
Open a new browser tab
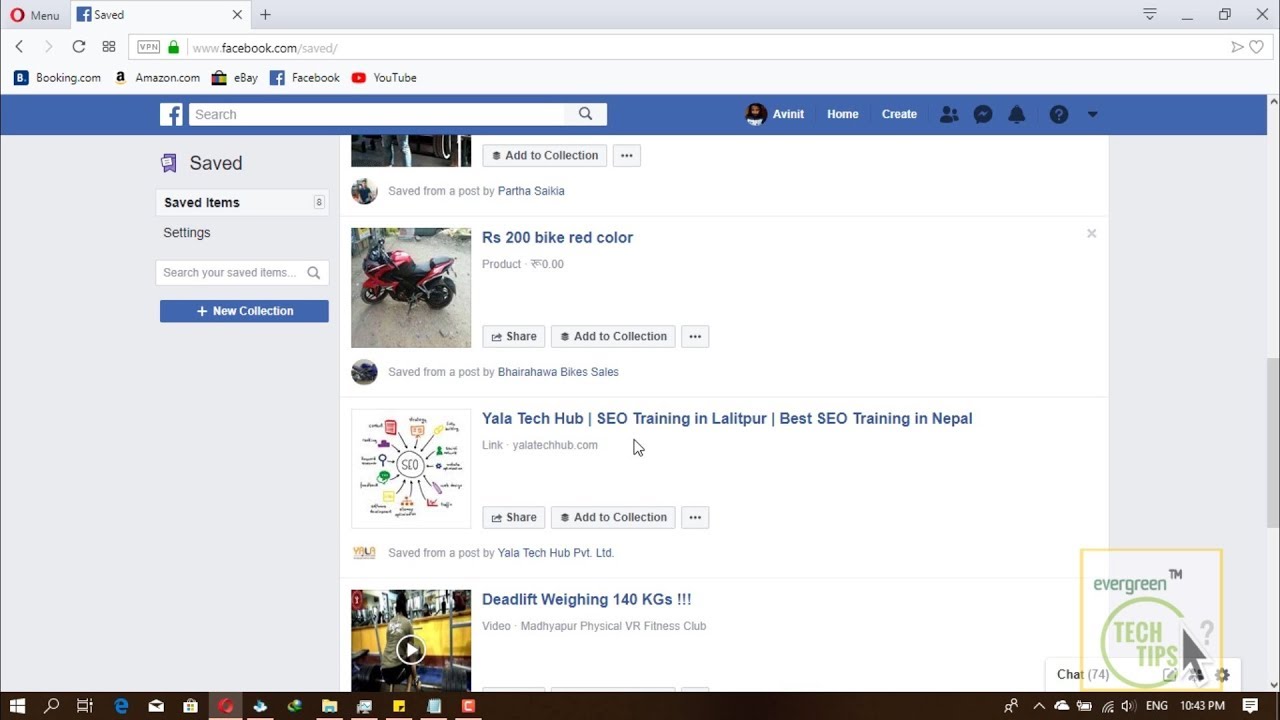pyautogui.click(x=265, y=15)
